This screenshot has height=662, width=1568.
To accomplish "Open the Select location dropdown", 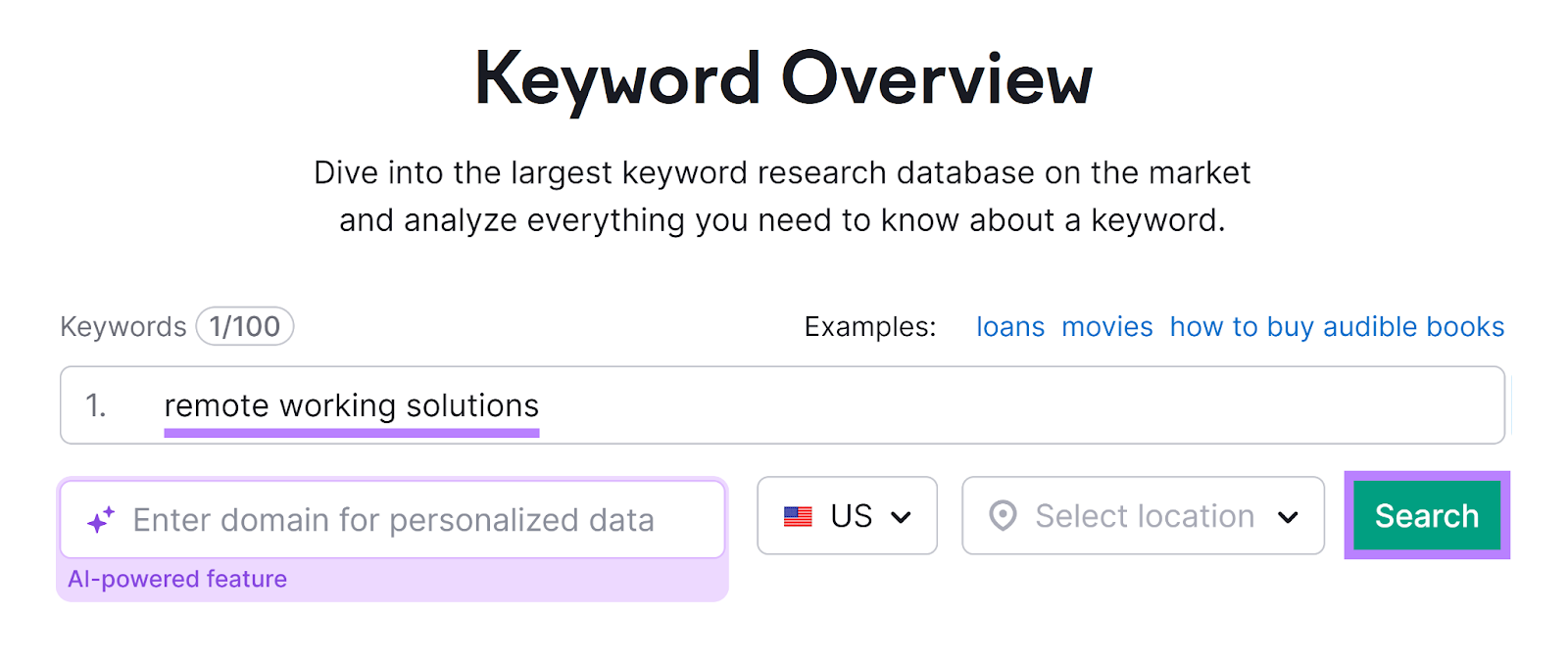I will [x=1142, y=516].
